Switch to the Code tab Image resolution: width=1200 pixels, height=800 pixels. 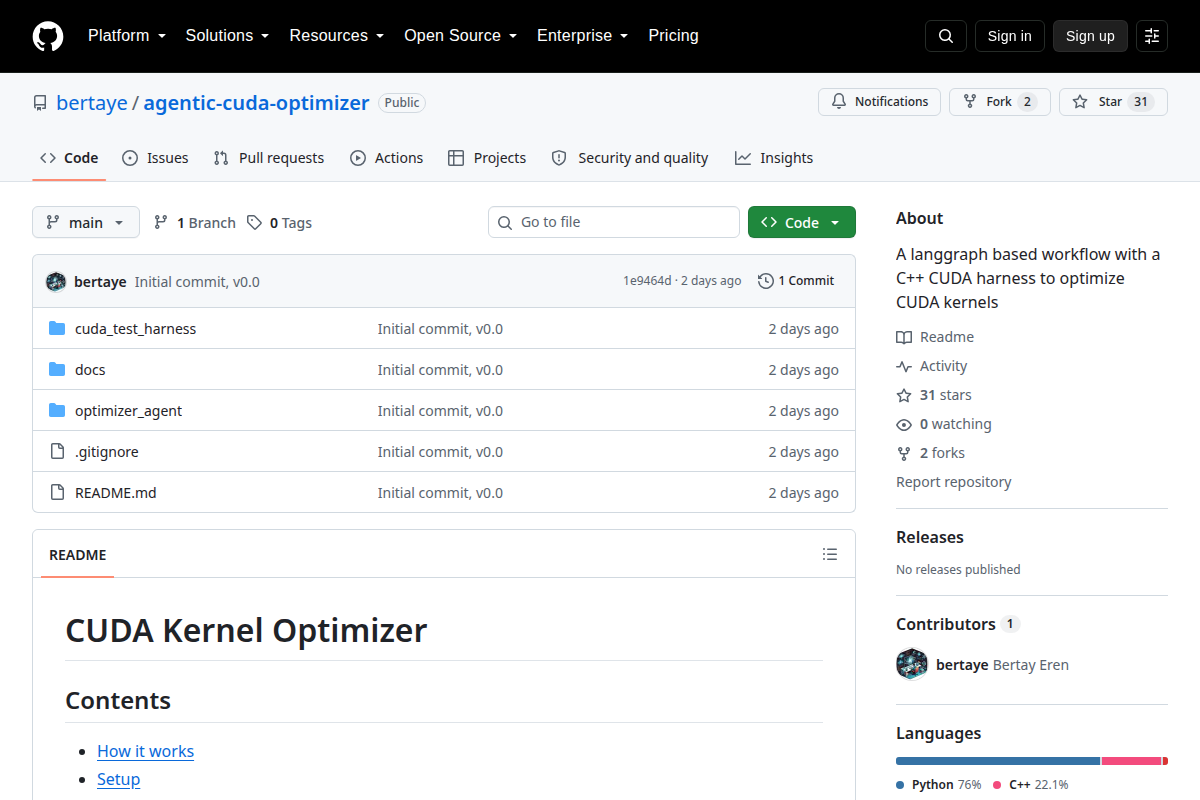click(69, 158)
